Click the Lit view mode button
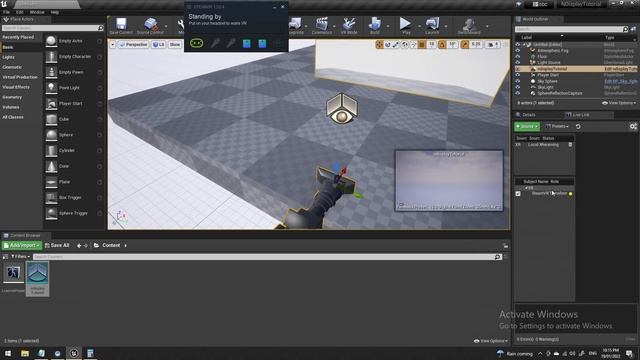Image resolution: width=640 pixels, height=360 pixels. point(158,44)
